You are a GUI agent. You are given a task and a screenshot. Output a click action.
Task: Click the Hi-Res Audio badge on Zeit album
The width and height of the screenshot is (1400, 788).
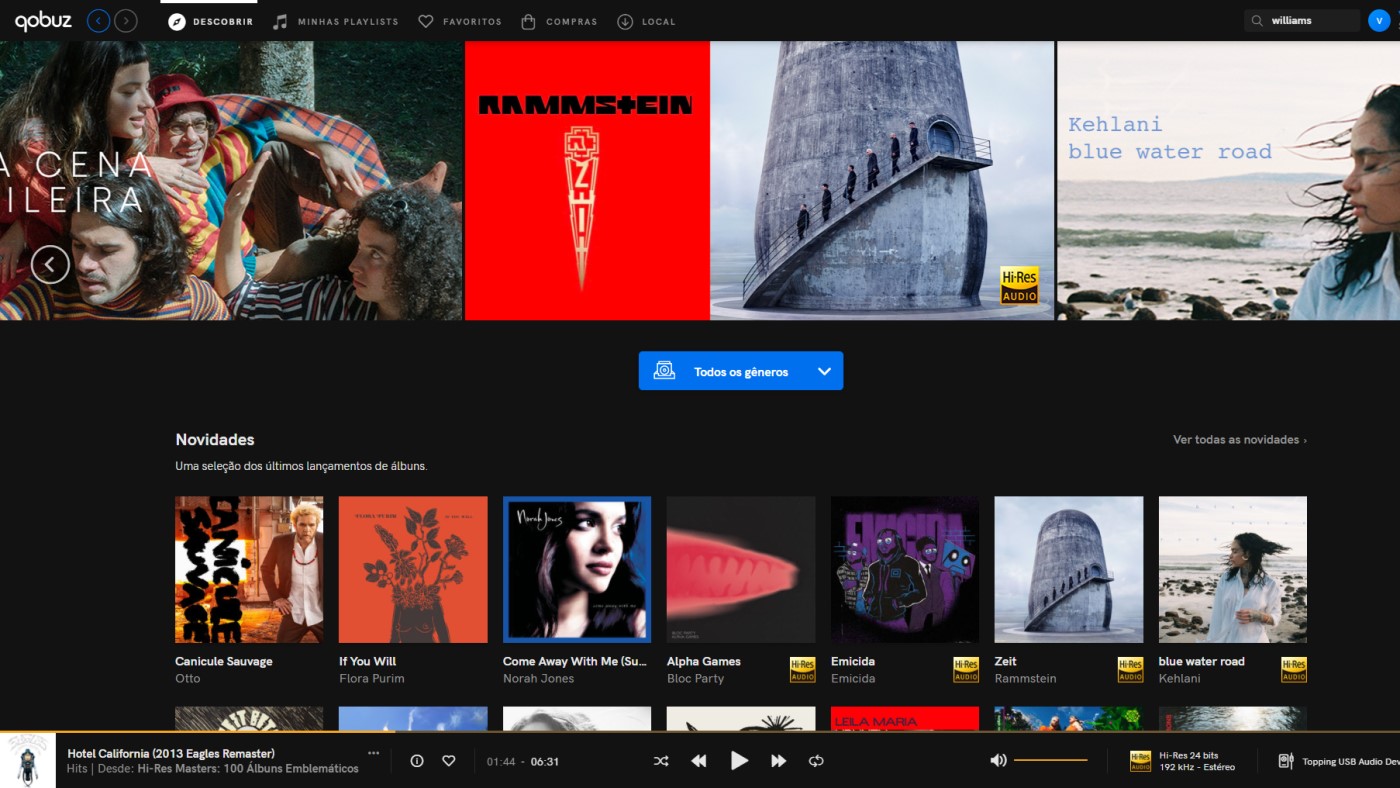(1130, 670)
